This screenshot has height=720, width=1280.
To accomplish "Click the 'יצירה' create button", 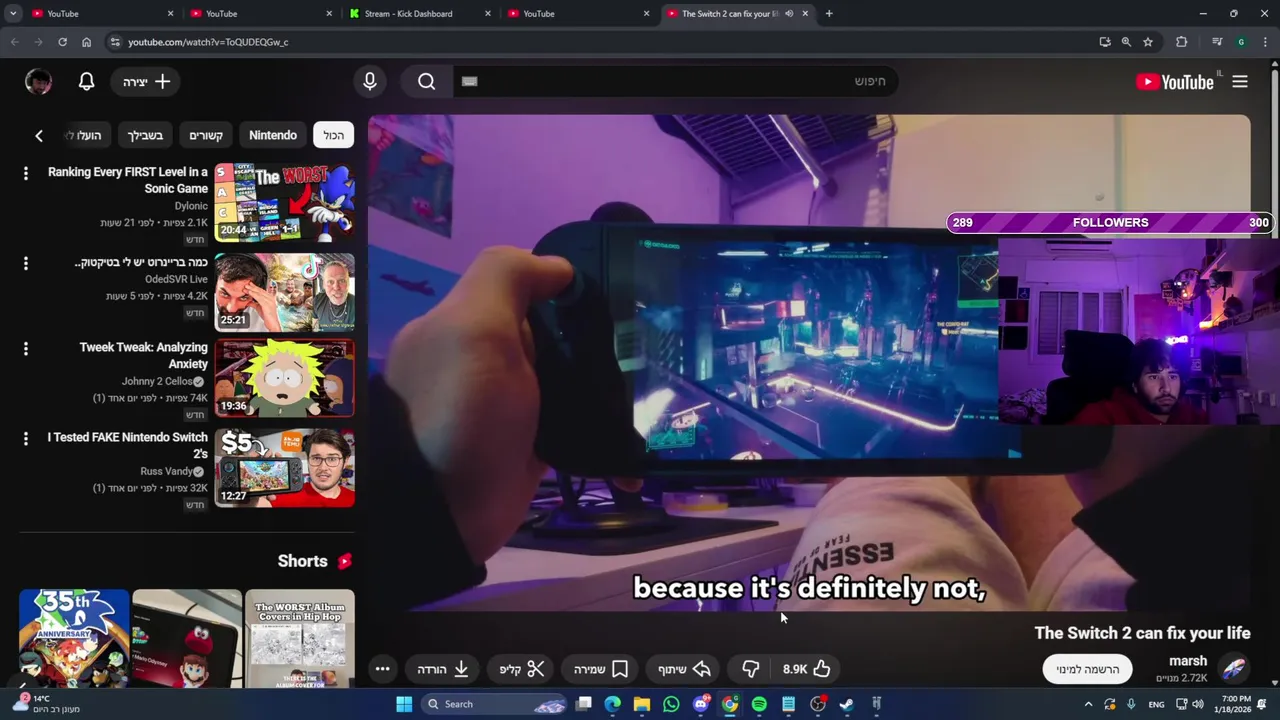I will 146,82.
